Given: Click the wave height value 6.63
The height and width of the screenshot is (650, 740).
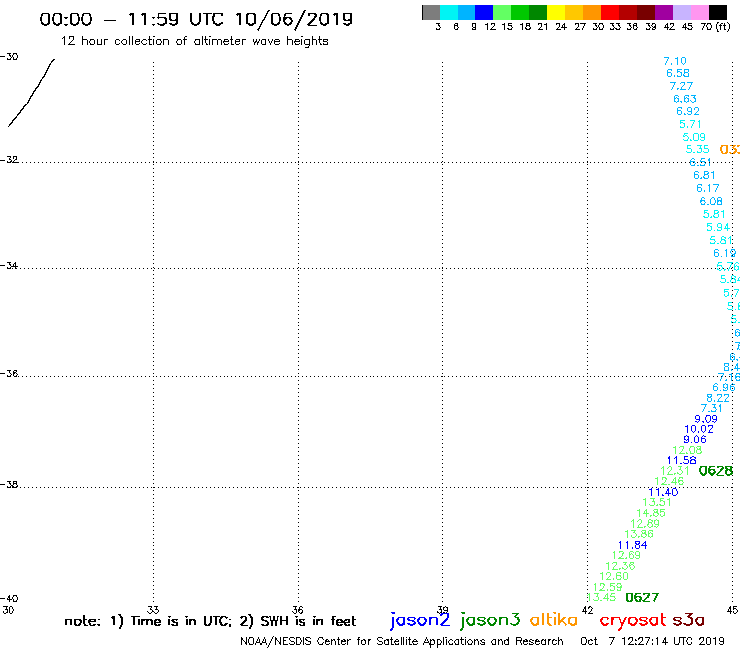Looking at the screenshot, I should point(685,99).
